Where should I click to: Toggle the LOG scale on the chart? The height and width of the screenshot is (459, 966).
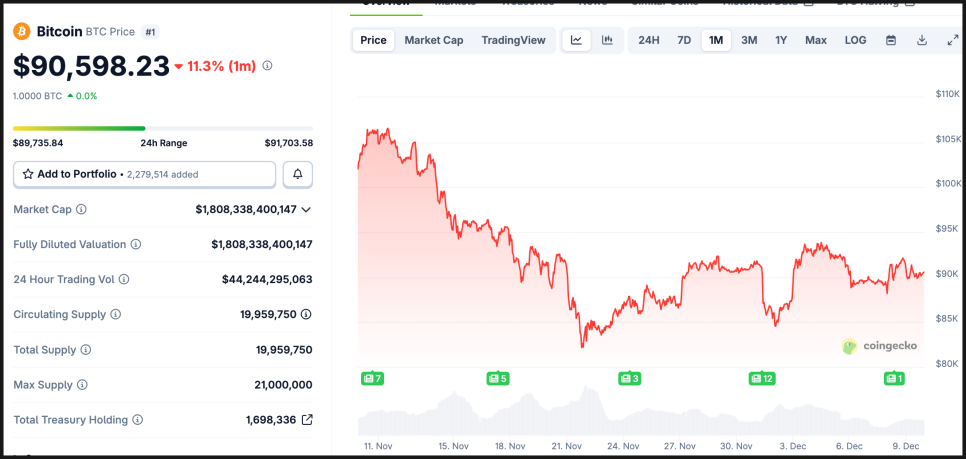tap(855, 41)
